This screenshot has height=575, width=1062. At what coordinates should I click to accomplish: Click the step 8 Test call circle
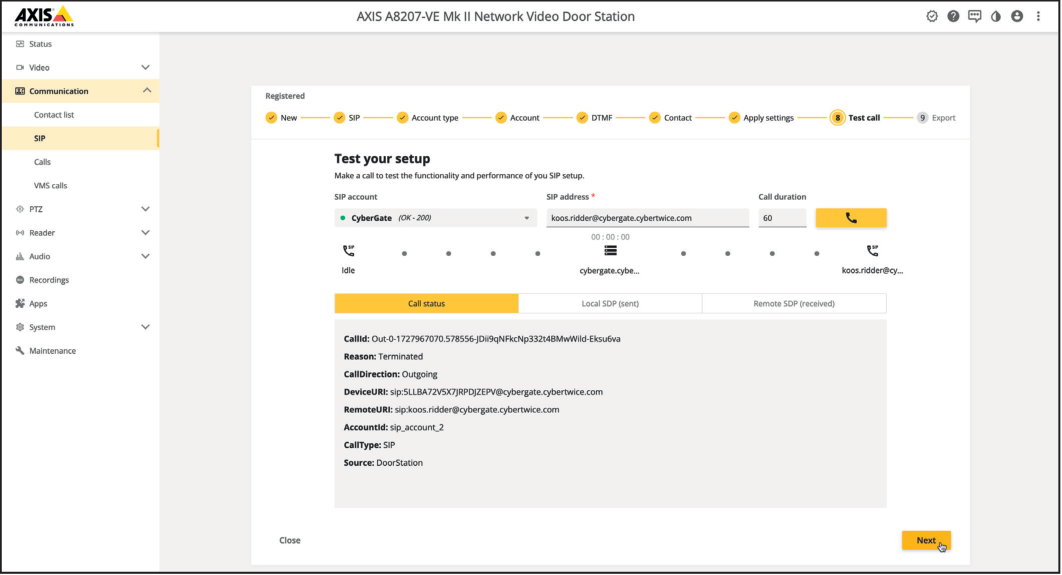(837, 118)
